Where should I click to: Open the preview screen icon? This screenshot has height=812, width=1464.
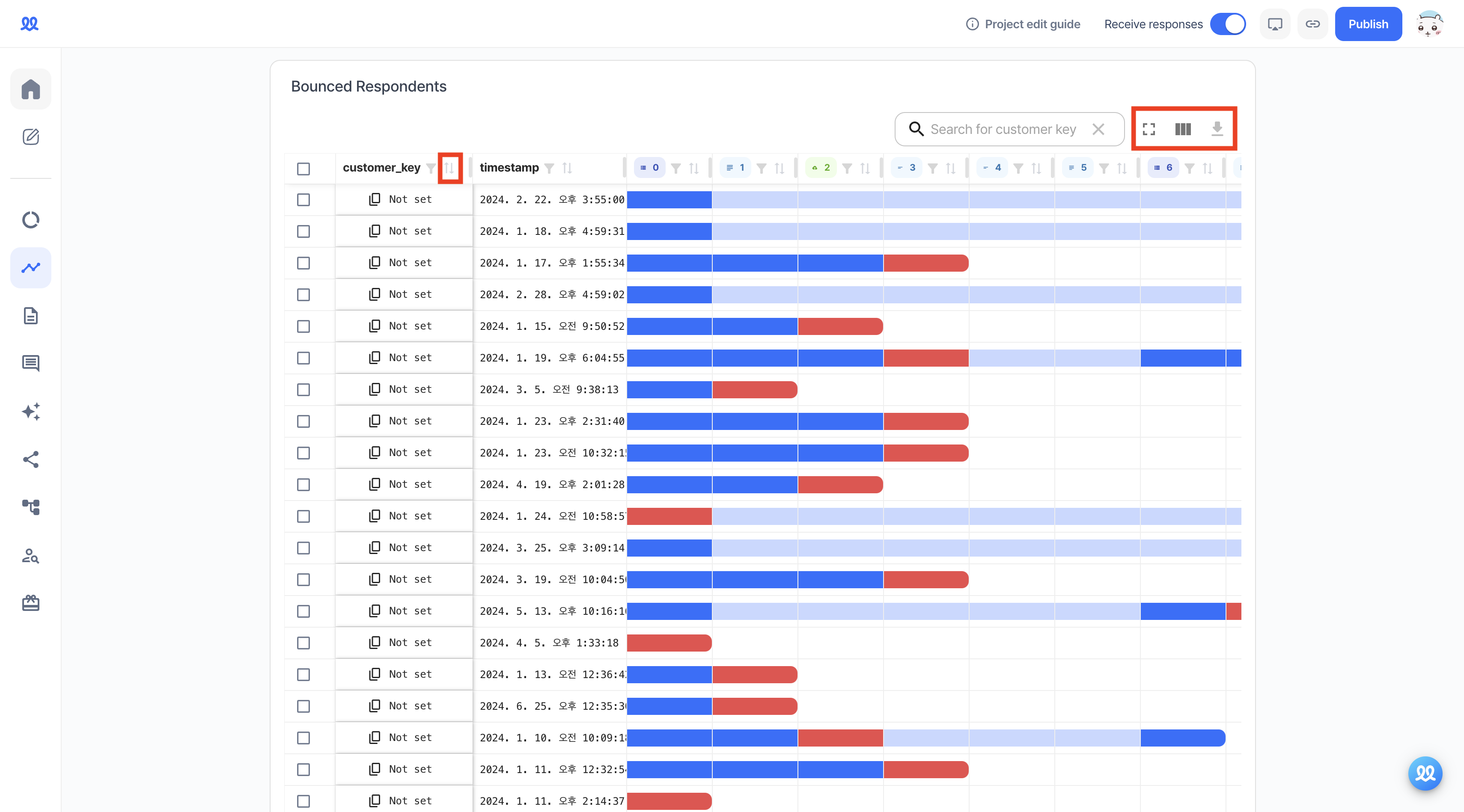(1275, 24)
